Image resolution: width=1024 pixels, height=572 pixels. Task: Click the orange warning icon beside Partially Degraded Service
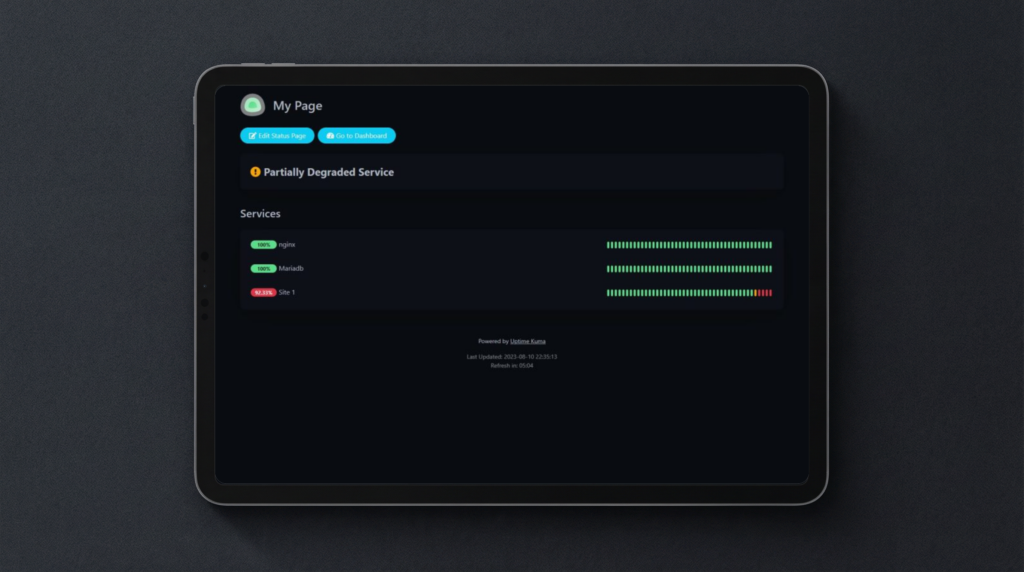coord(255,172)
